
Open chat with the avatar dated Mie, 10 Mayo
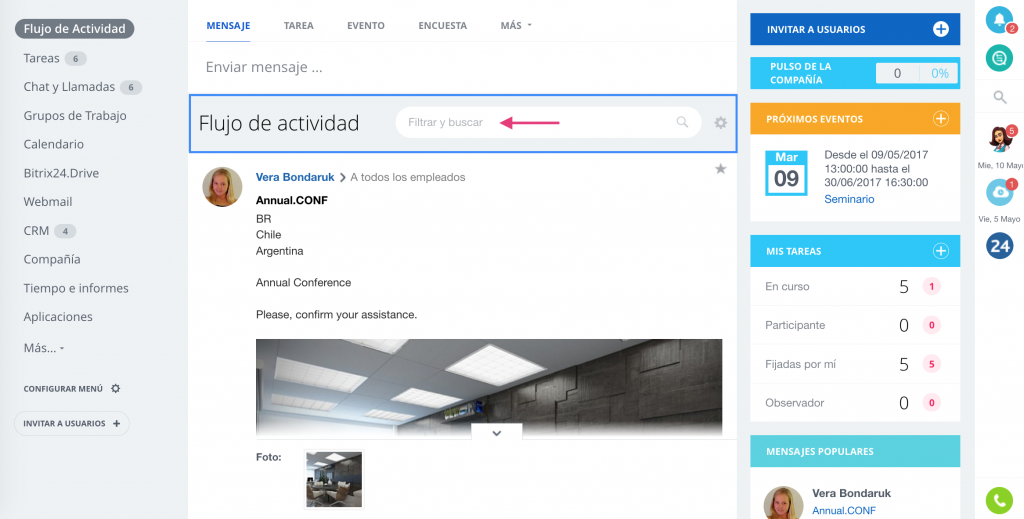tap(1000, 140)
